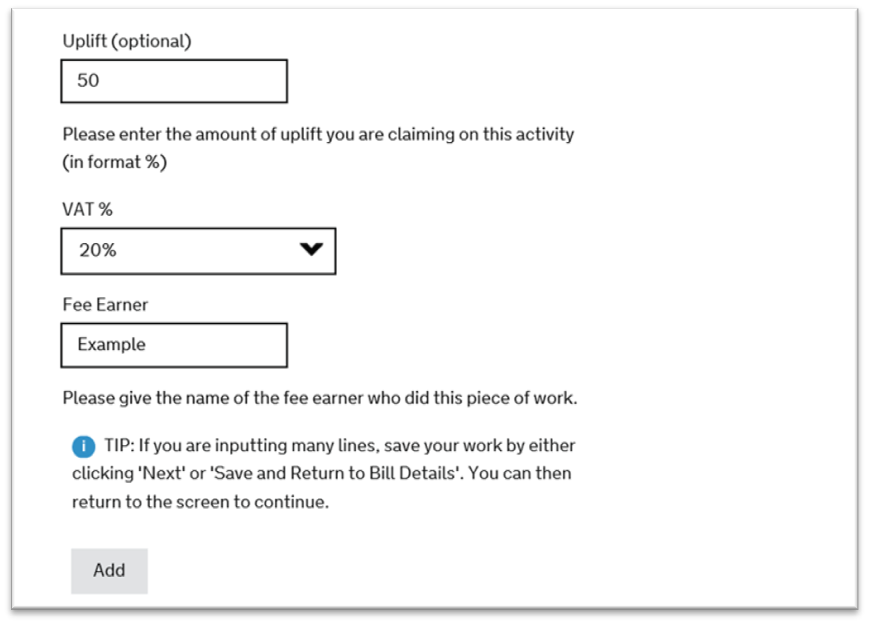Click the '(in format %)' hint line
The image size is (869, 624).
coord(114,162)
